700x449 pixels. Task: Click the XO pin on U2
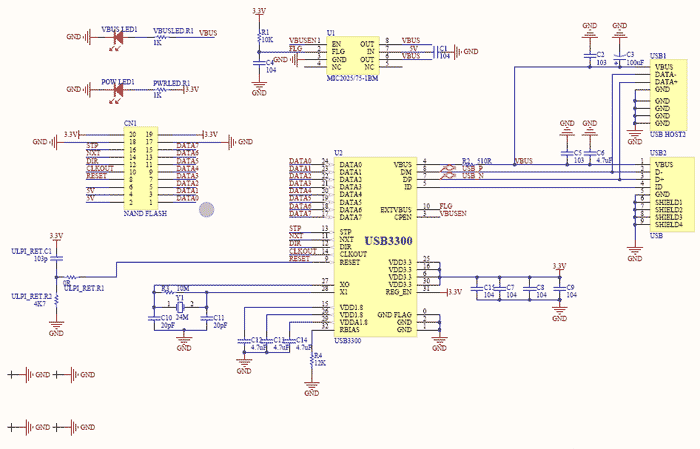pos(344,284)
